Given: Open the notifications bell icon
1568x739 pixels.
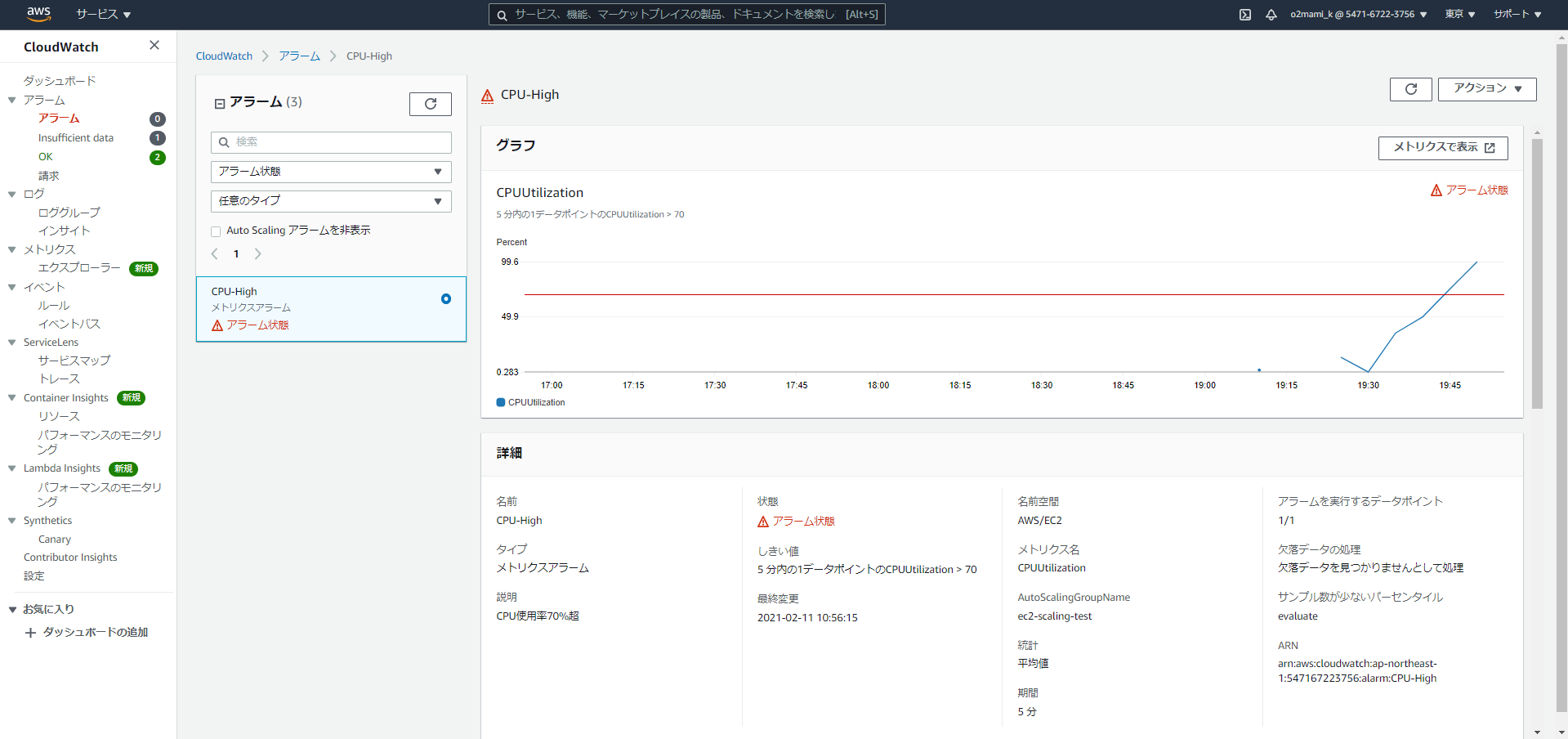Looking at the screenshot, I should (1271, 15).
